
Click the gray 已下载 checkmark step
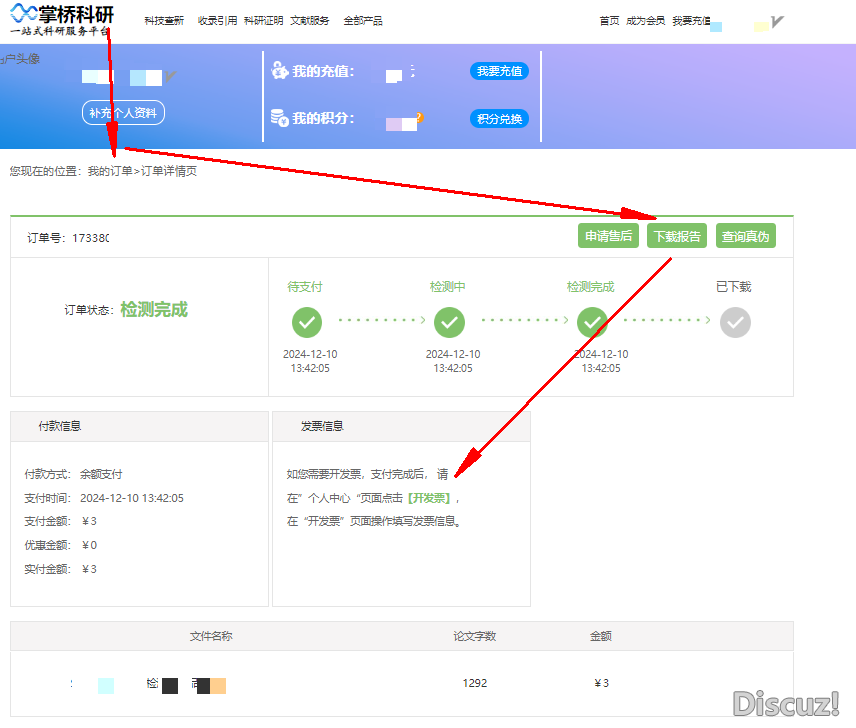click(736, 322)
